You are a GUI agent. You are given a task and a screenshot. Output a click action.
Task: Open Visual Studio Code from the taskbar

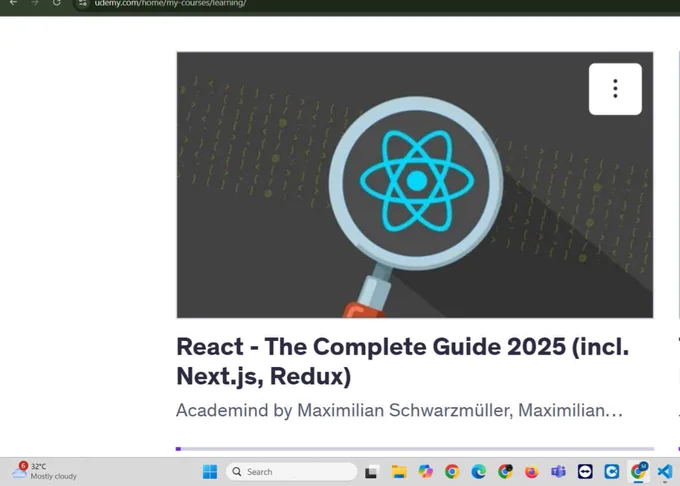[x=665, y=472]
